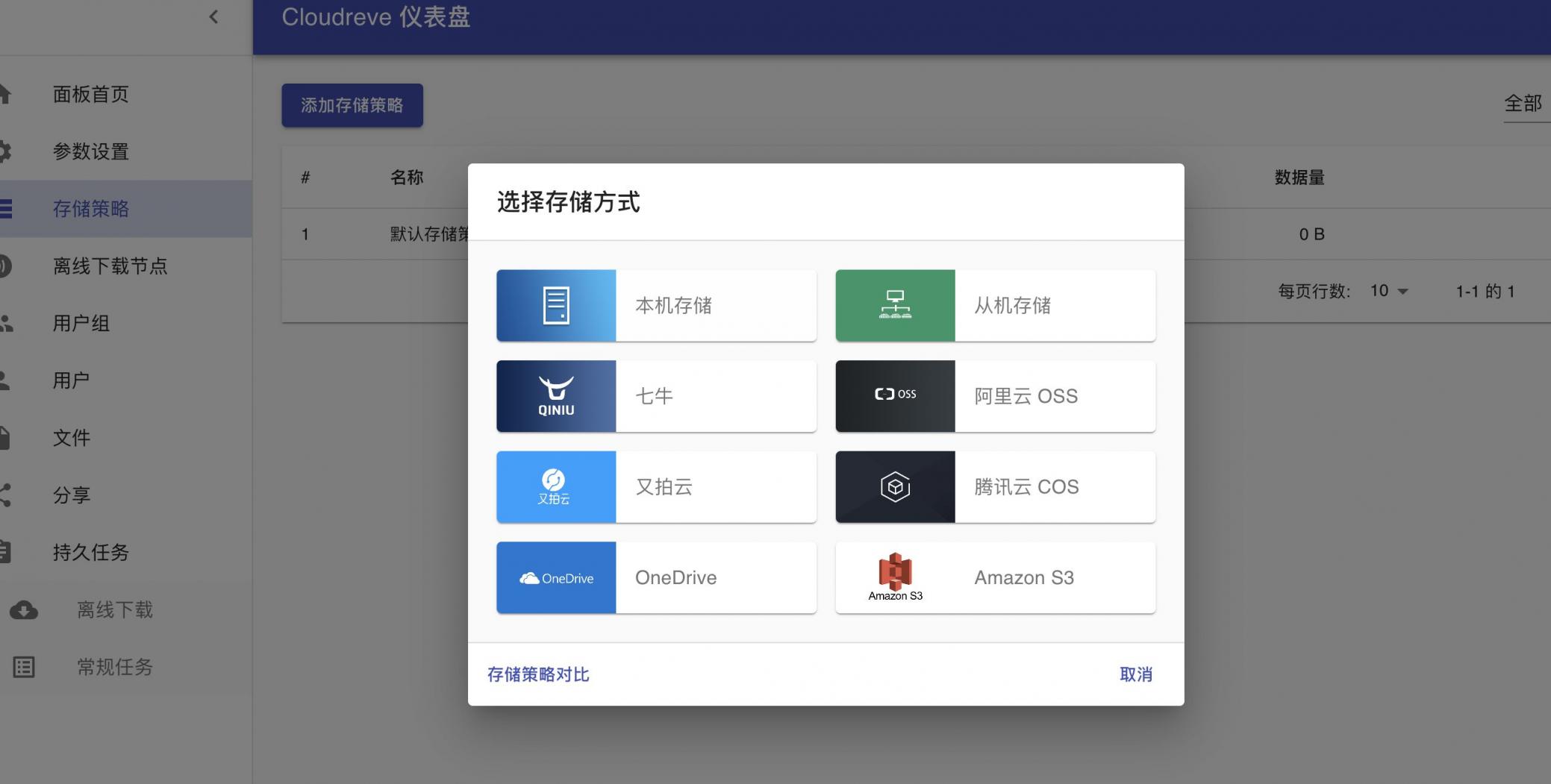Screen dimensions: 1551x784
Task: Collapse the sidebar using the chevron arrow
Action: tap(212, 16)
